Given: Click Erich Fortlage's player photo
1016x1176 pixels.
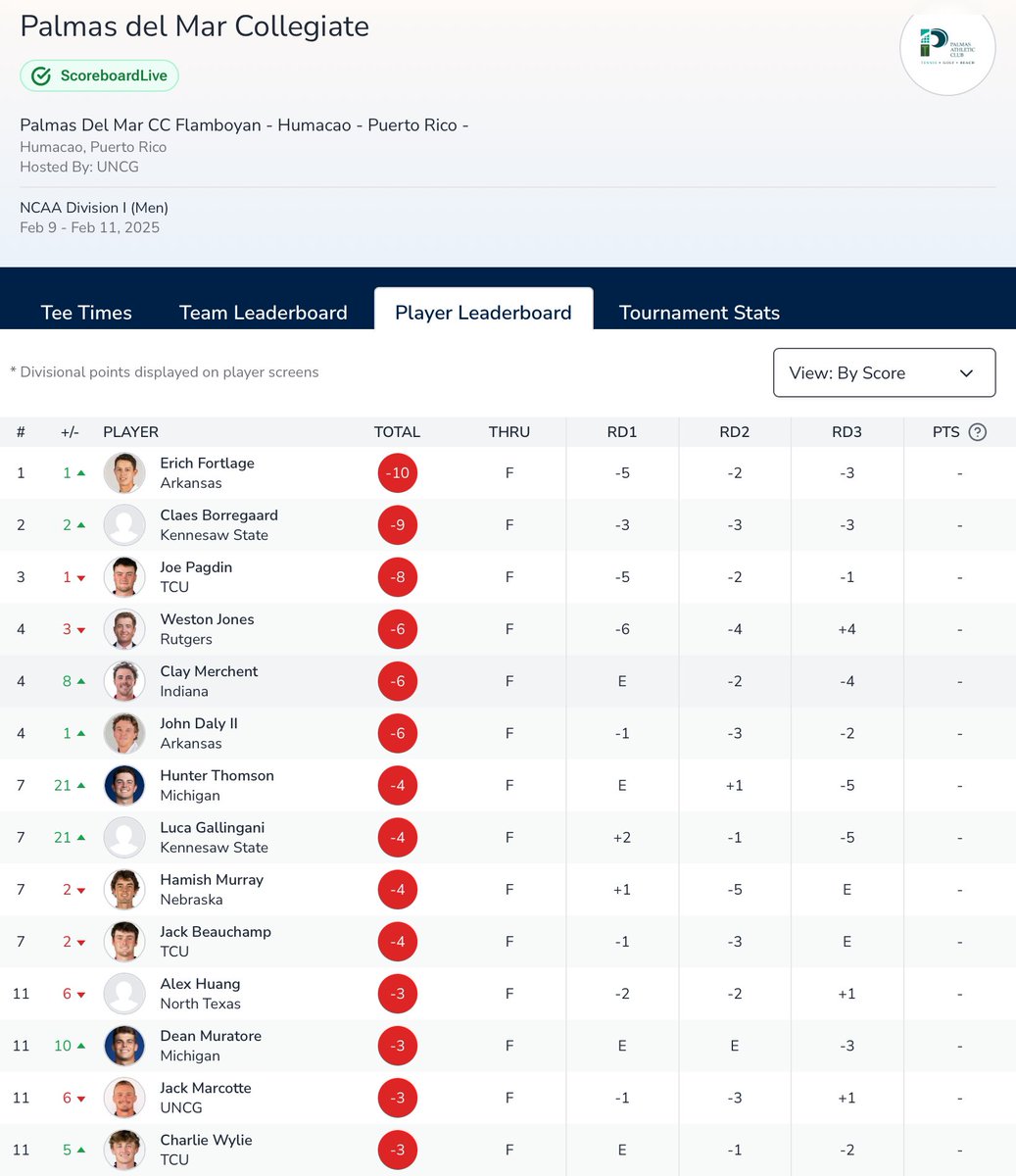Looking at the screenshot, I should [124, 473].
